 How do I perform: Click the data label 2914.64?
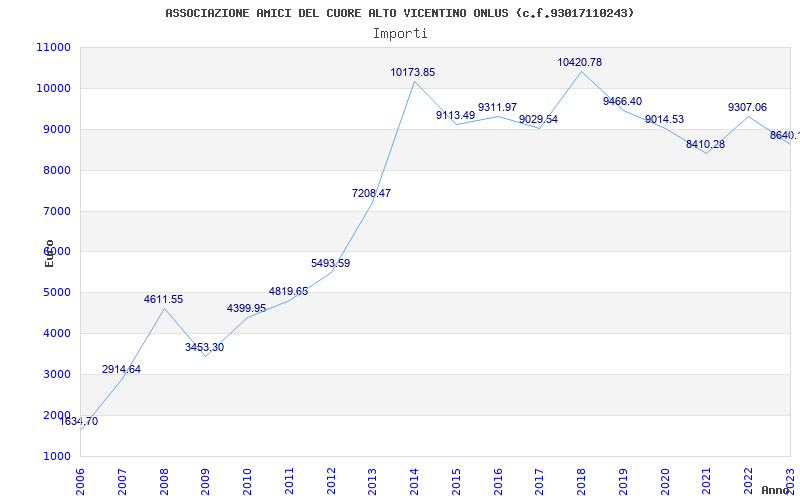click(121, 369)
